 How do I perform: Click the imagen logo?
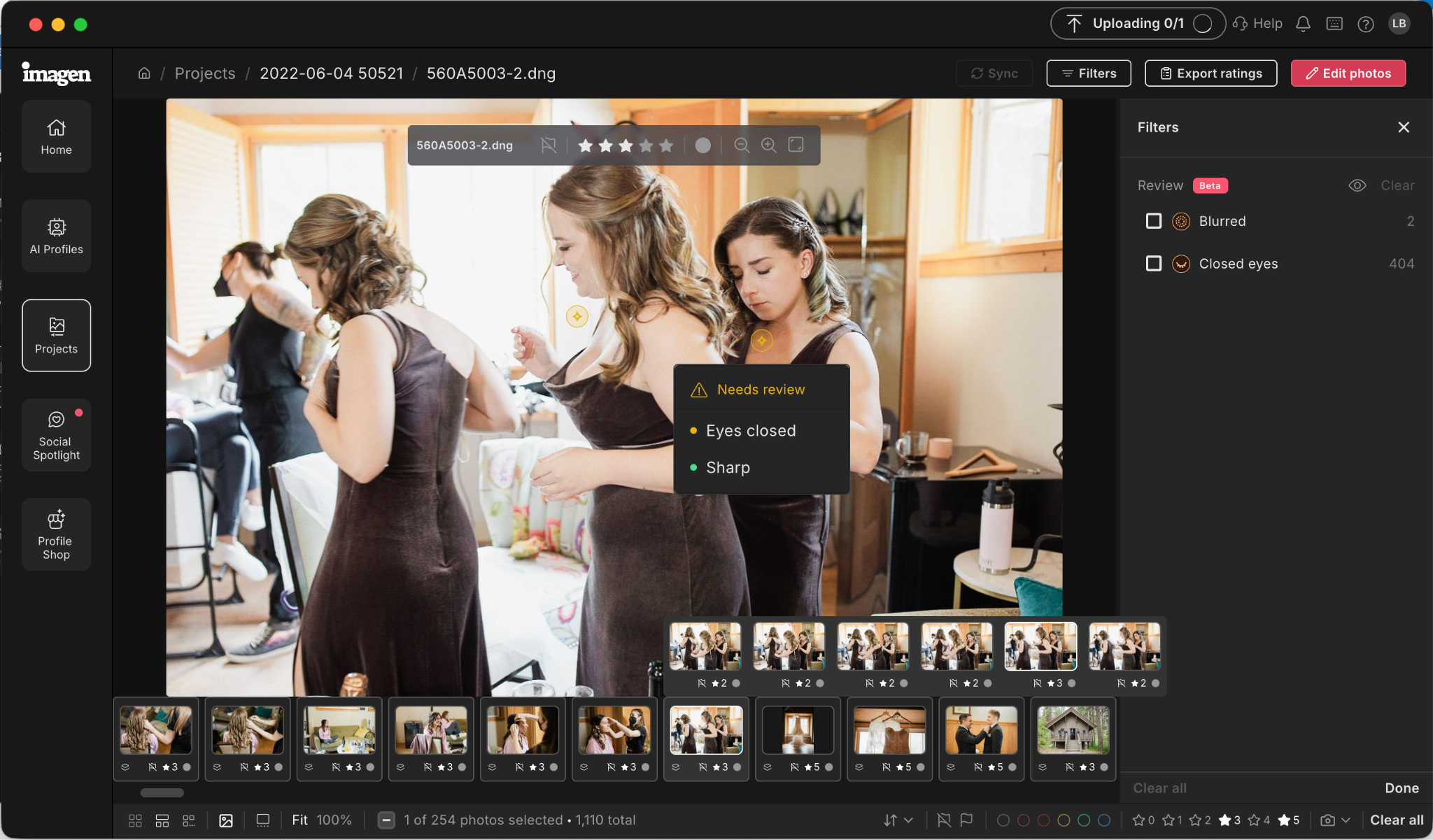[x=57, y=73]
